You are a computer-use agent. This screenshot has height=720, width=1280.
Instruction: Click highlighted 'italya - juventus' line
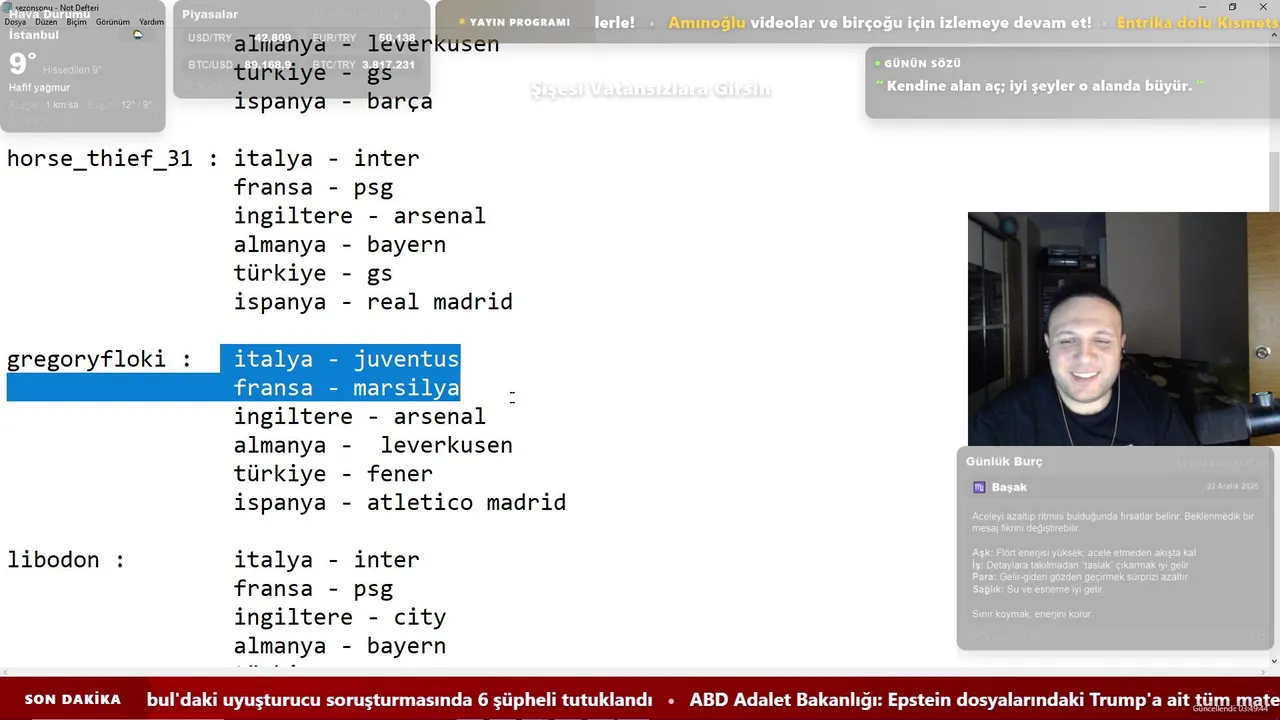click(346, 359)
